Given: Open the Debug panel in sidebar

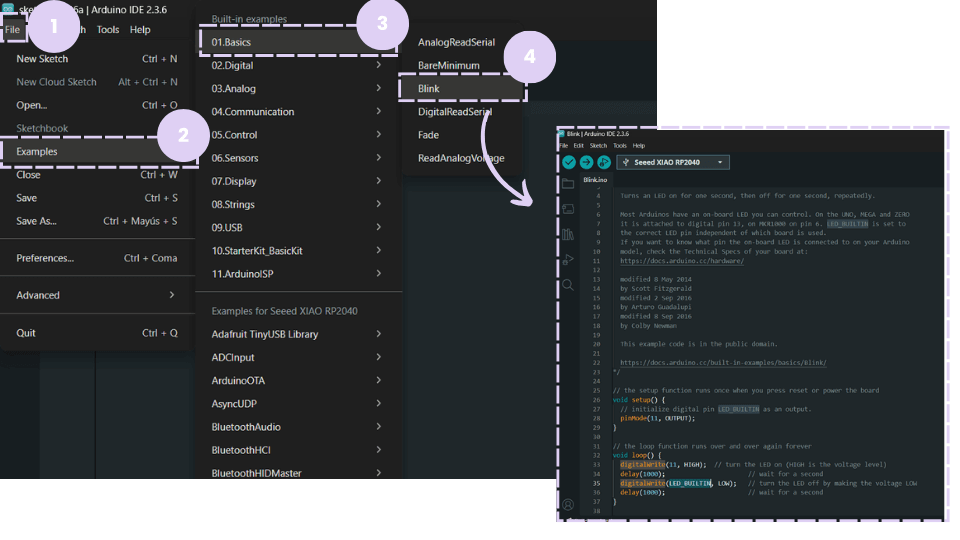Looking at the screenshot, I should 568,260.
